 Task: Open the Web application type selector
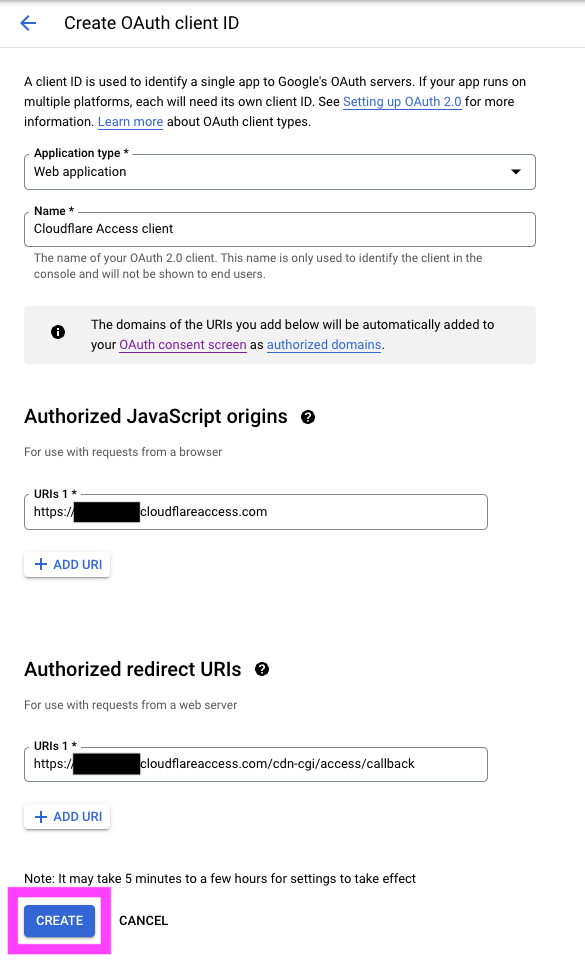280,172
